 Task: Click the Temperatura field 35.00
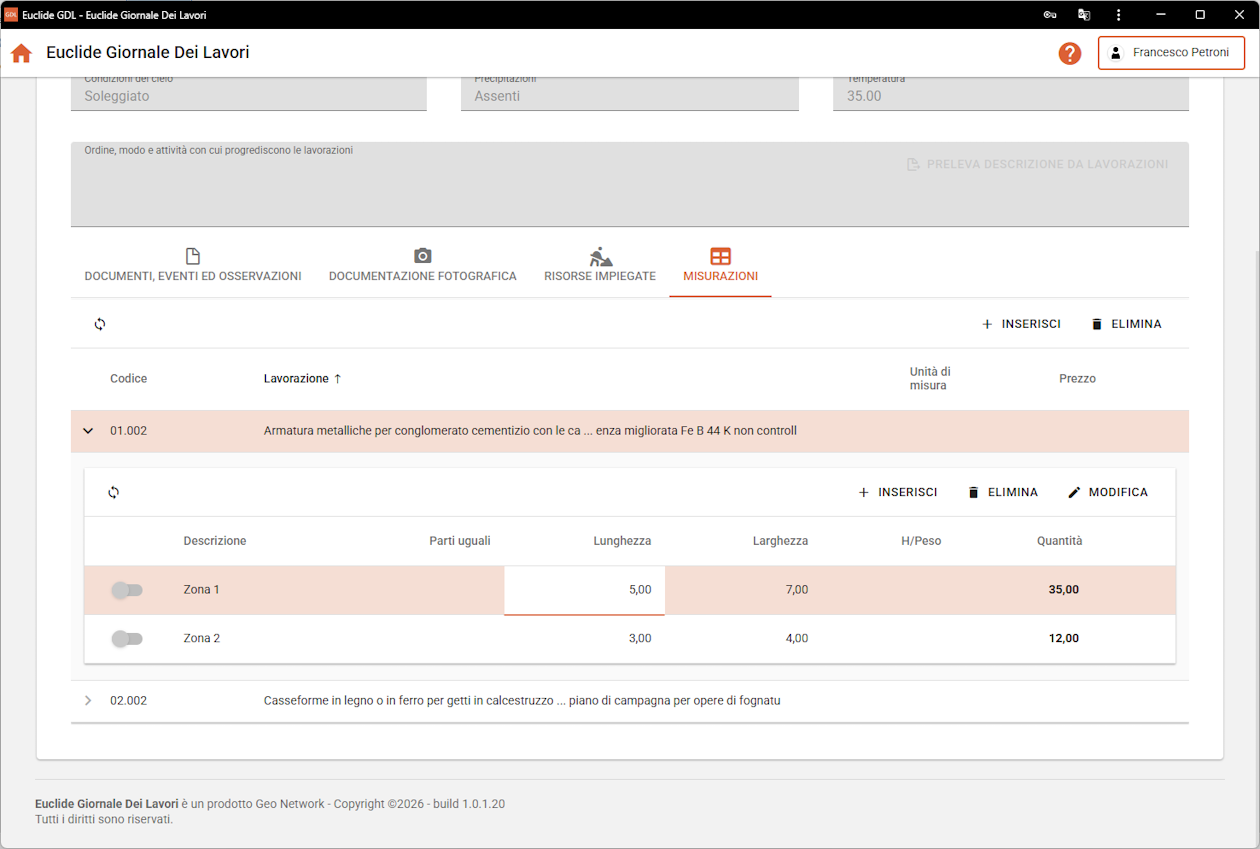point(1011,93)
